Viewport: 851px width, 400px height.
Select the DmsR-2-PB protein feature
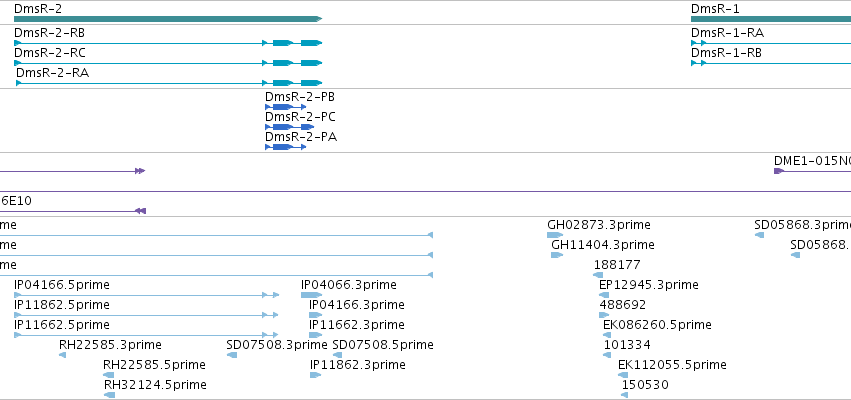(285, 107)
